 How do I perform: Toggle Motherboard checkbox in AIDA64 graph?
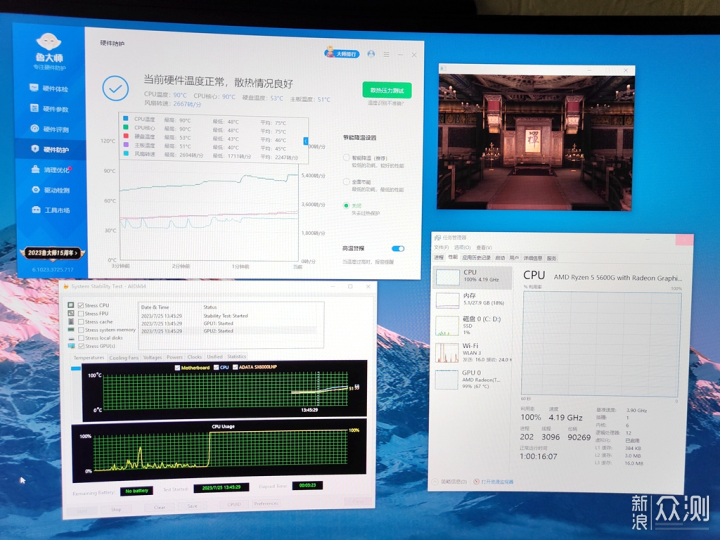[177, 368]
